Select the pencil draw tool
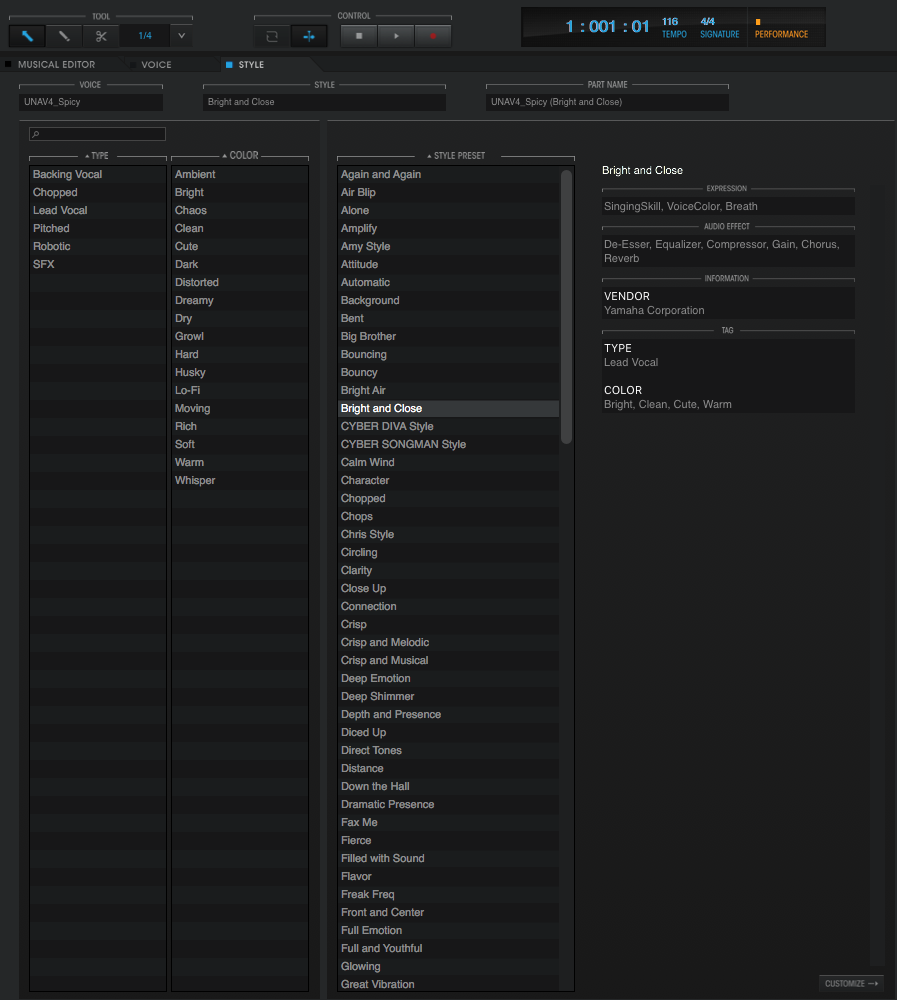The height and width of the screenshot is (1000, 897). click(x=64, y=36)
